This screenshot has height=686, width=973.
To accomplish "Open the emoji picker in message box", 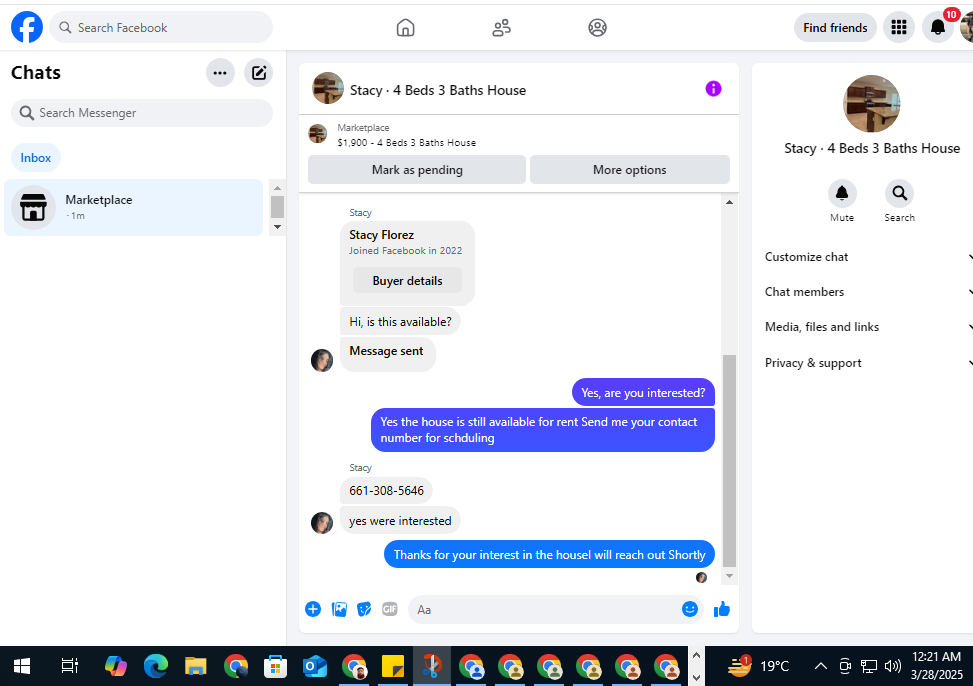I will pos(689,609).
